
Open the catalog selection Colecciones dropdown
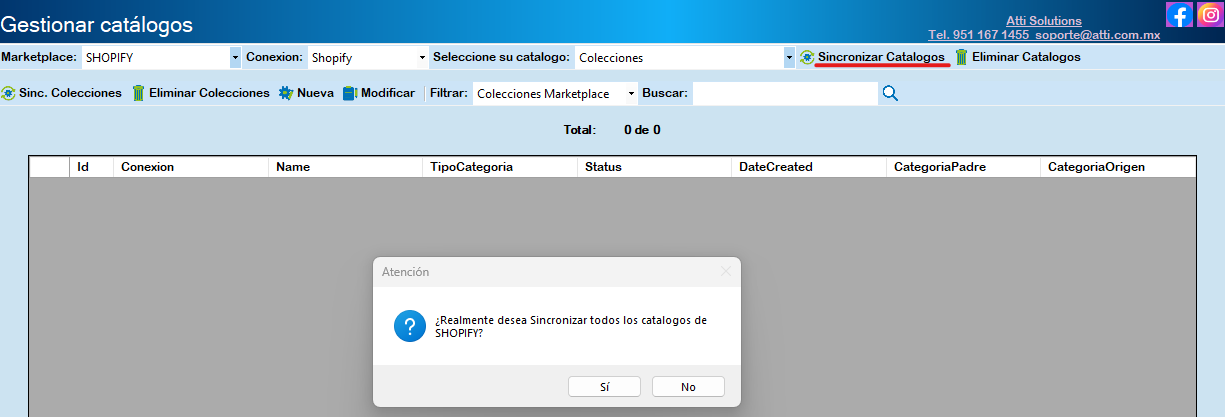tap(788, 58)
